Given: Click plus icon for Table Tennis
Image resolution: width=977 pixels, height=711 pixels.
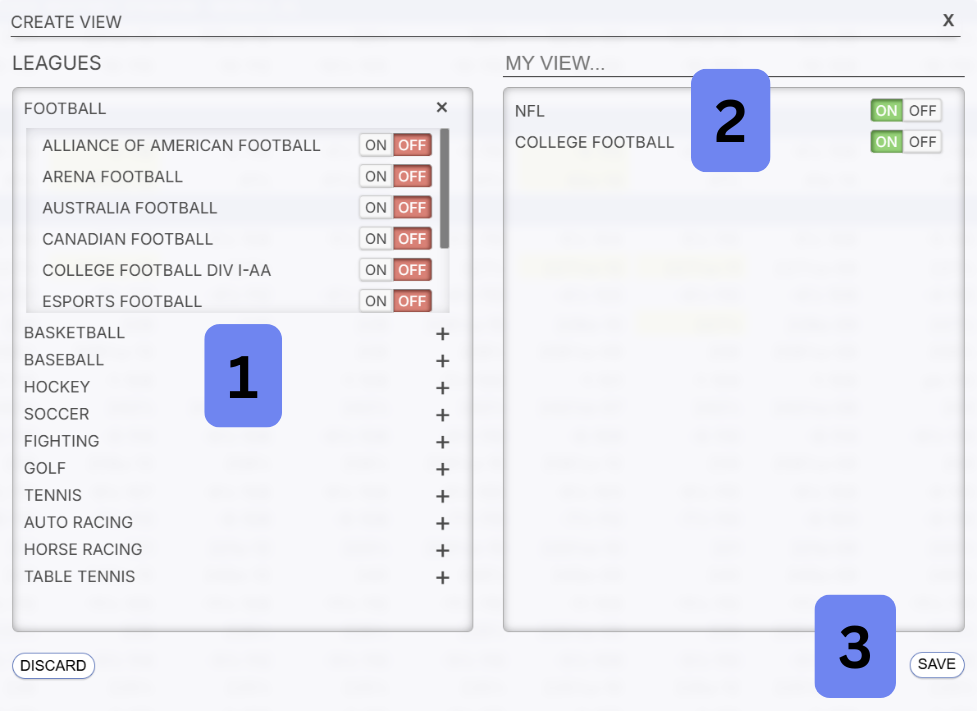Looking at the screenshot, I should tap(442, 577).
